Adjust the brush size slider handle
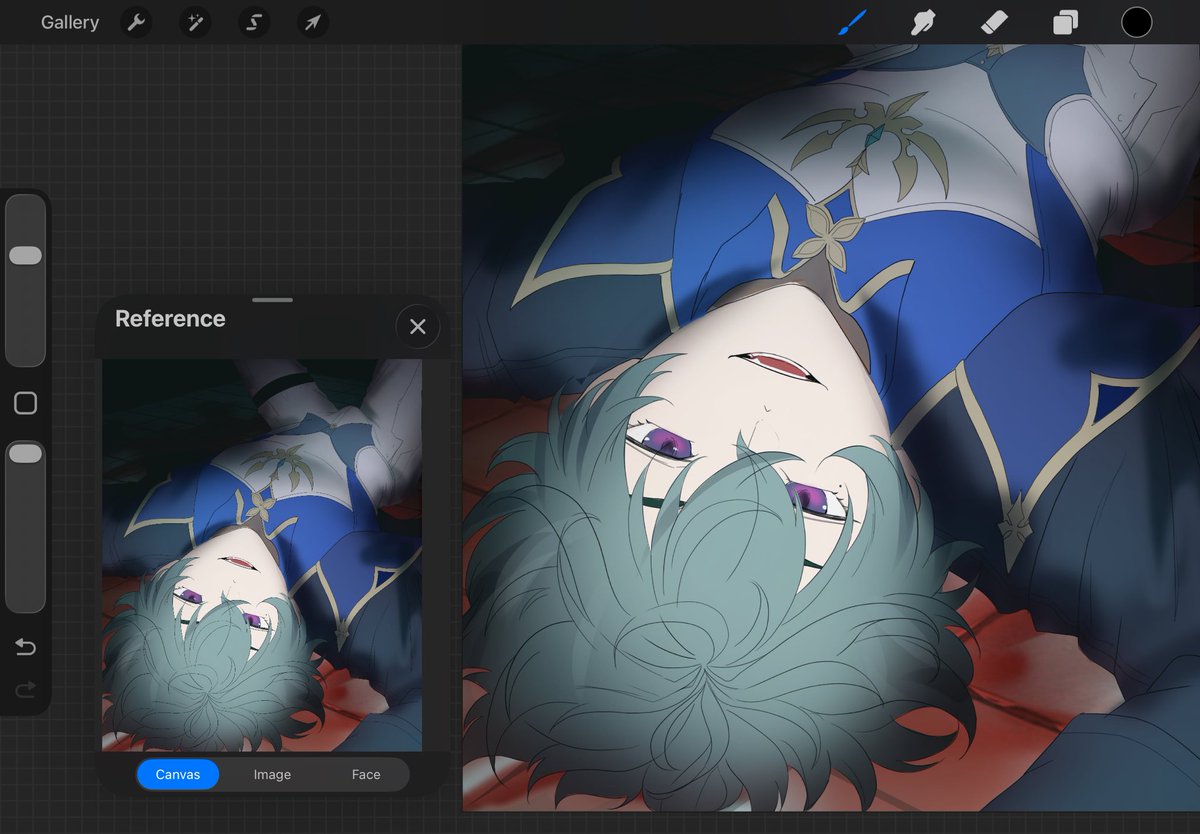The image size is (1200, 834). 25,256
